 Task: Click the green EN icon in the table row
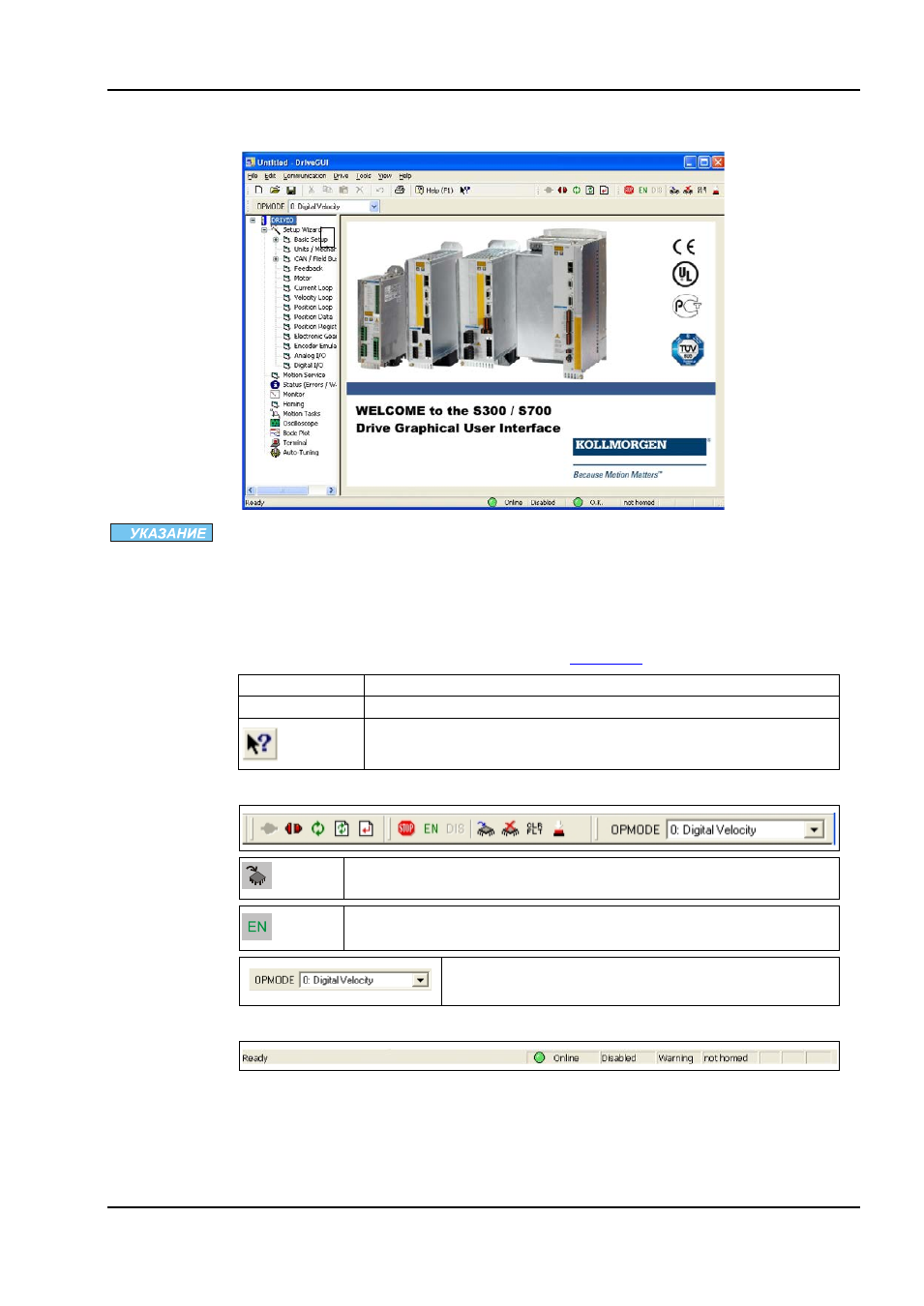(257, 927)
